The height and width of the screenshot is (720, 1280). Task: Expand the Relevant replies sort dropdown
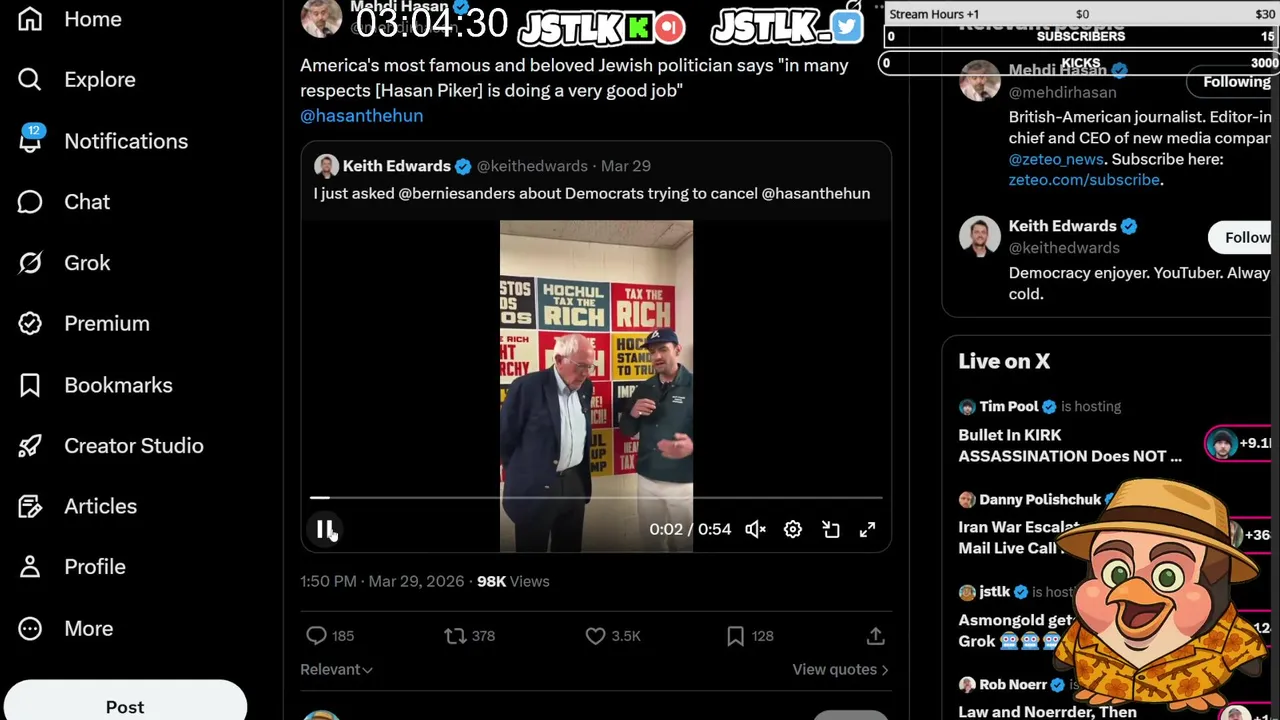336,670
